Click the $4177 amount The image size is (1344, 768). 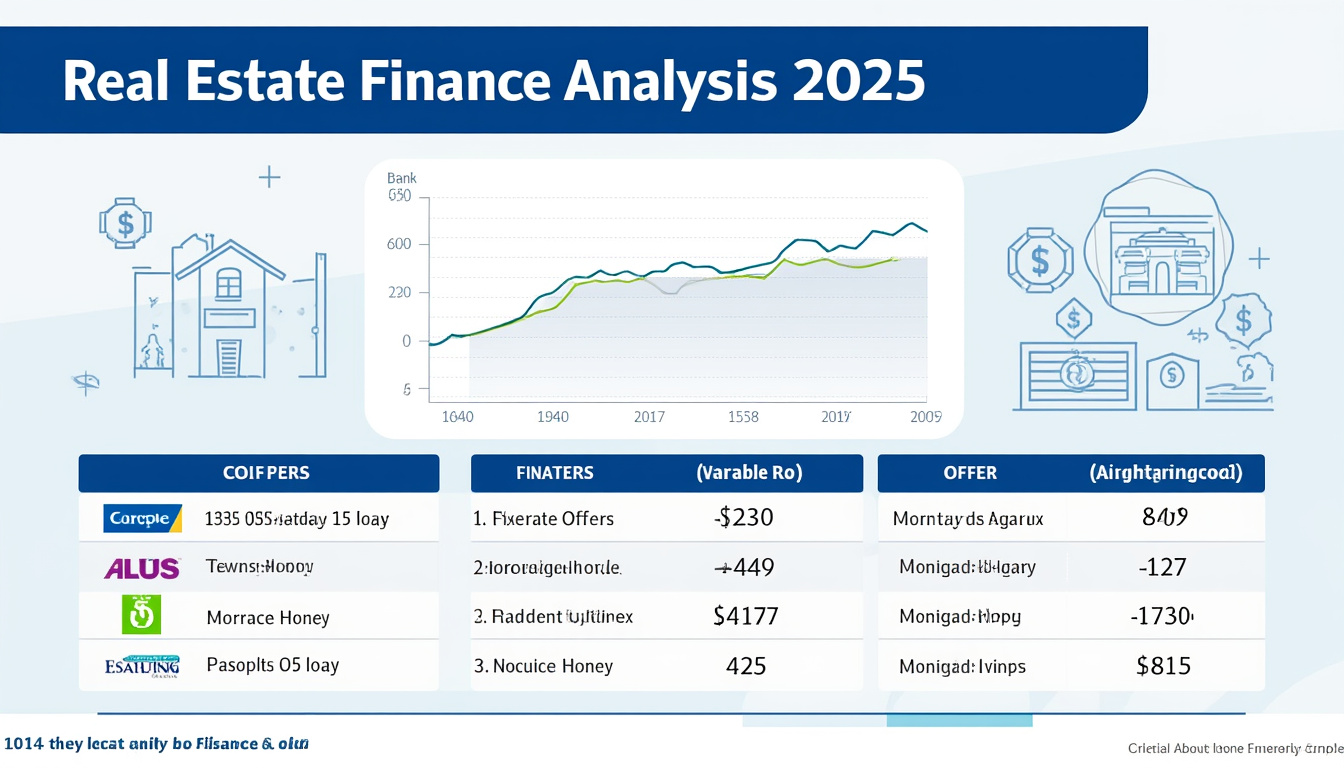[x=745, y=616]
